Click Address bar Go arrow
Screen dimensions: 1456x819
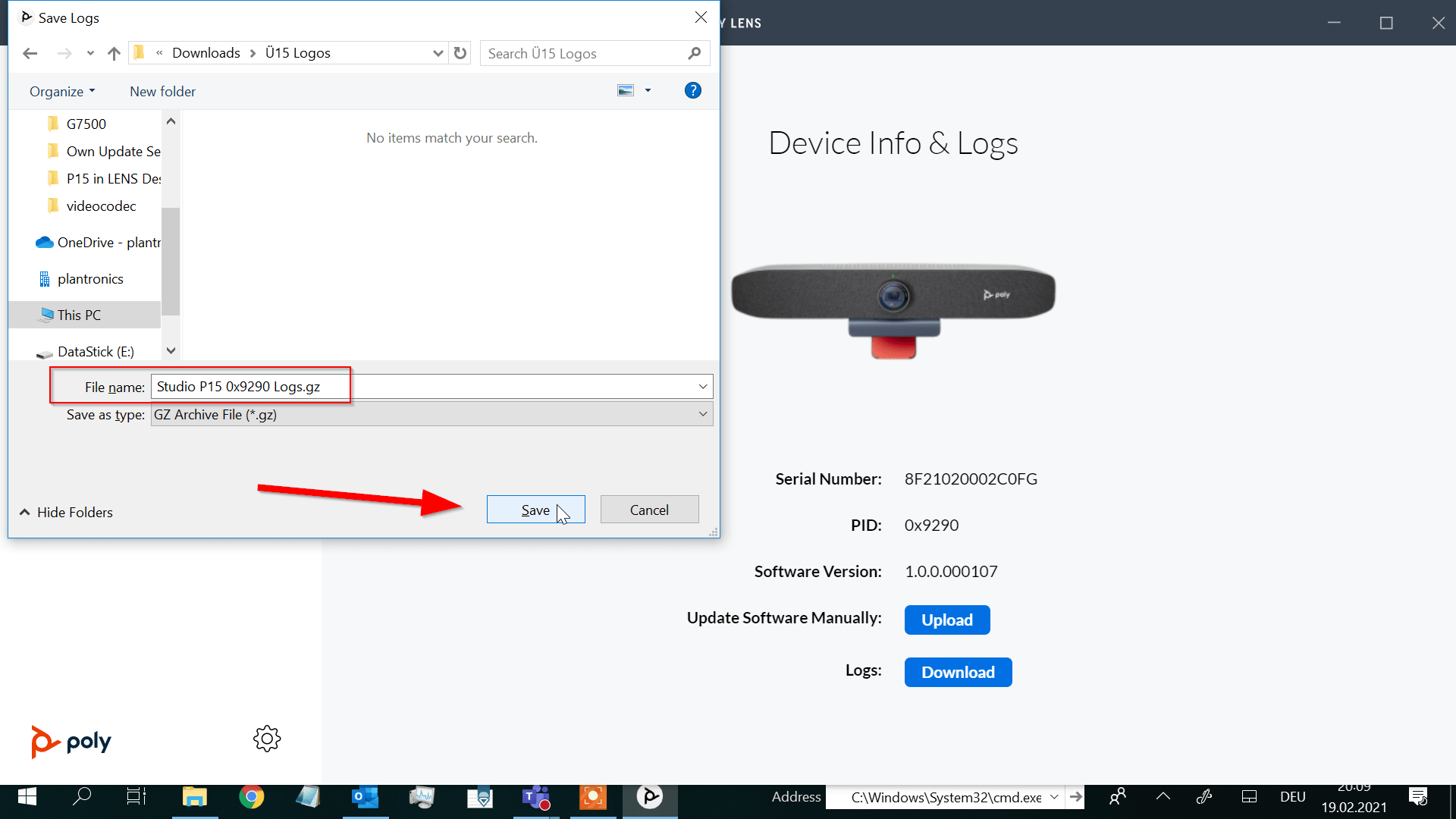click(1075, 798)
